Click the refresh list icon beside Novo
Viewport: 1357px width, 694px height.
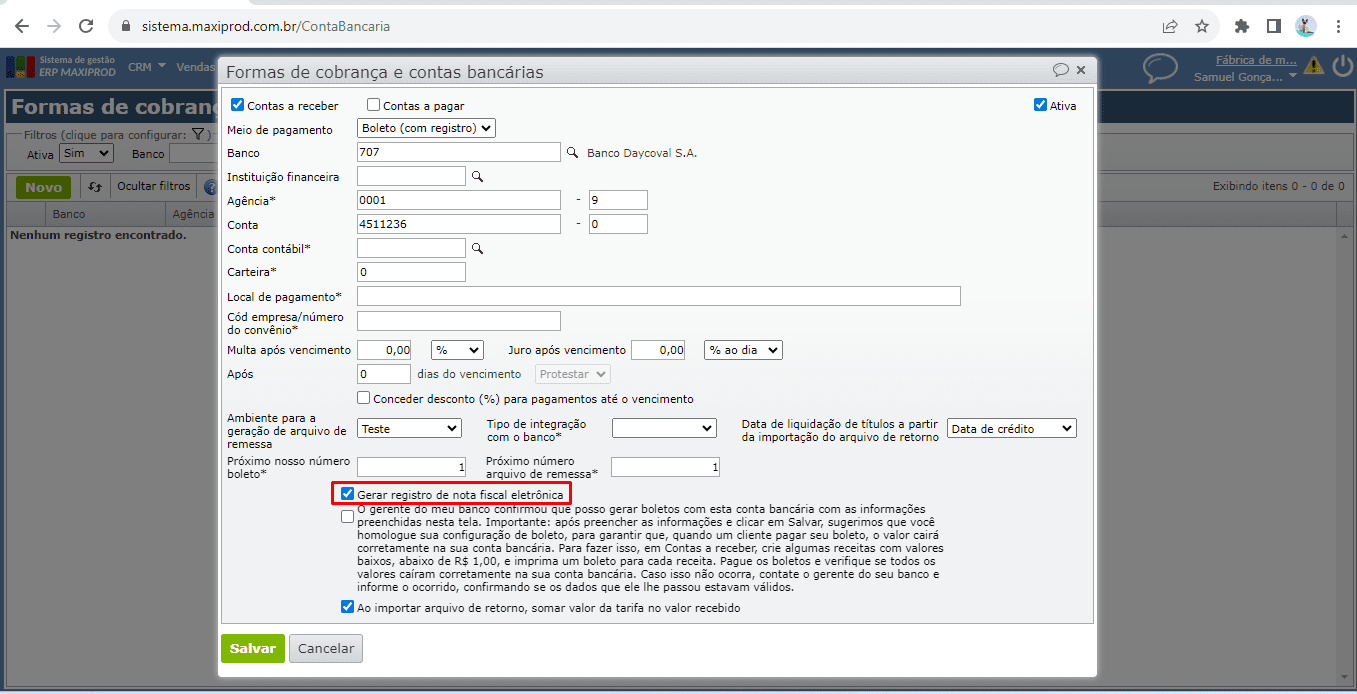(95, 187)
